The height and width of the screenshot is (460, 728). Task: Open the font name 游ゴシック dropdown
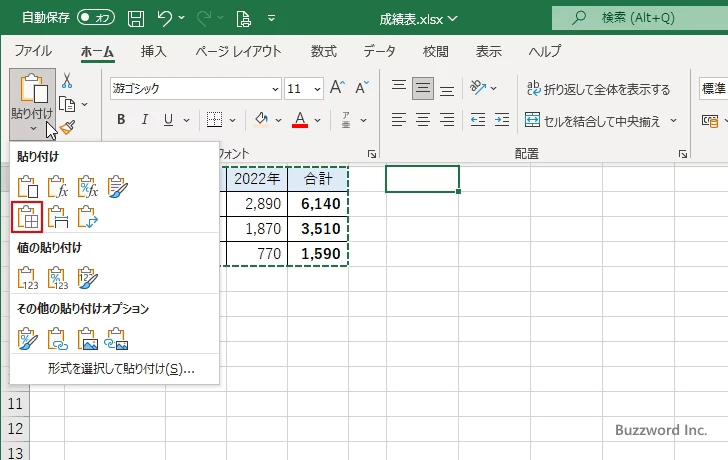point(275,89)
